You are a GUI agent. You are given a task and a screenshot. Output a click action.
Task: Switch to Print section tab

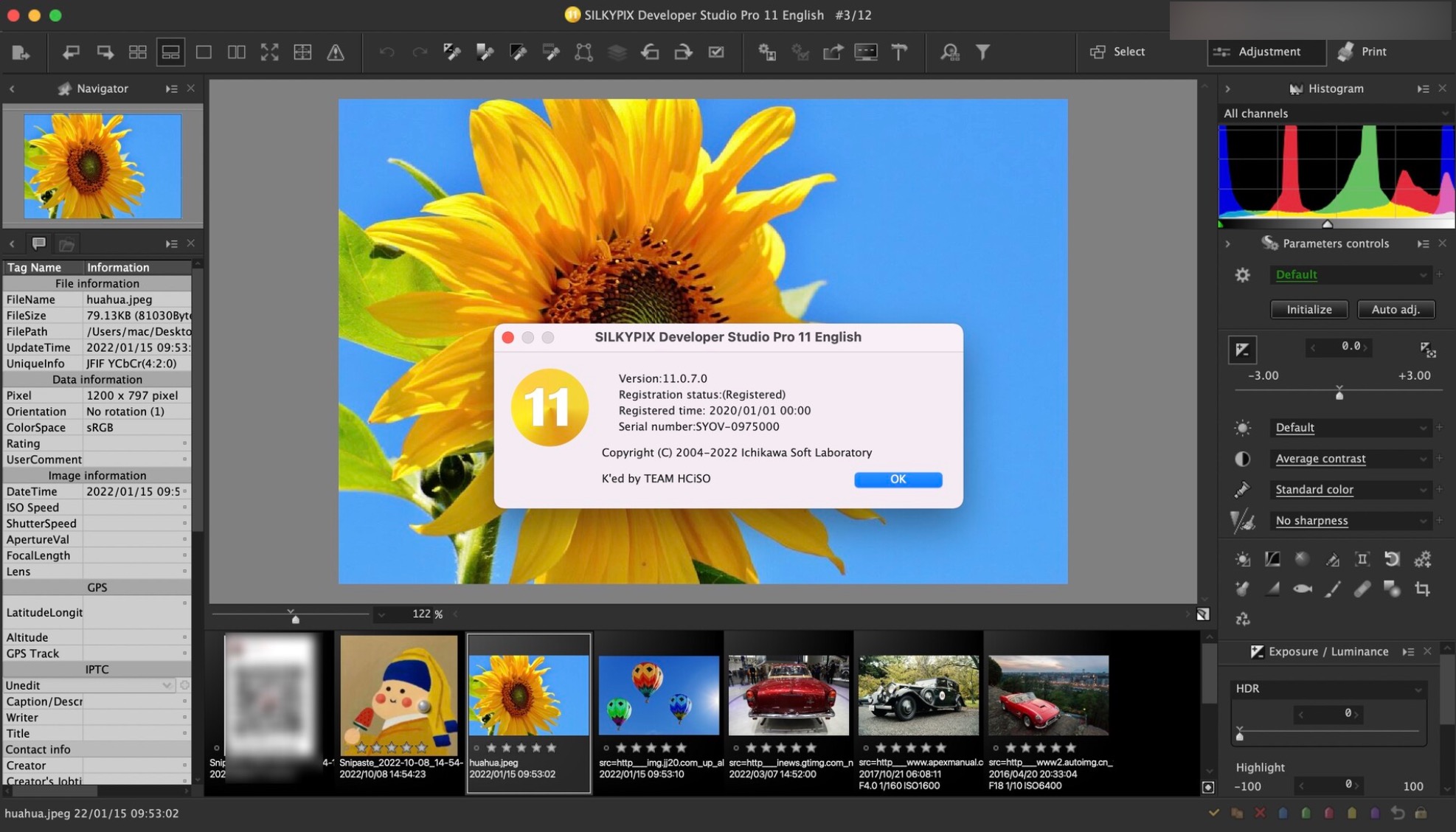point(1363,52)
